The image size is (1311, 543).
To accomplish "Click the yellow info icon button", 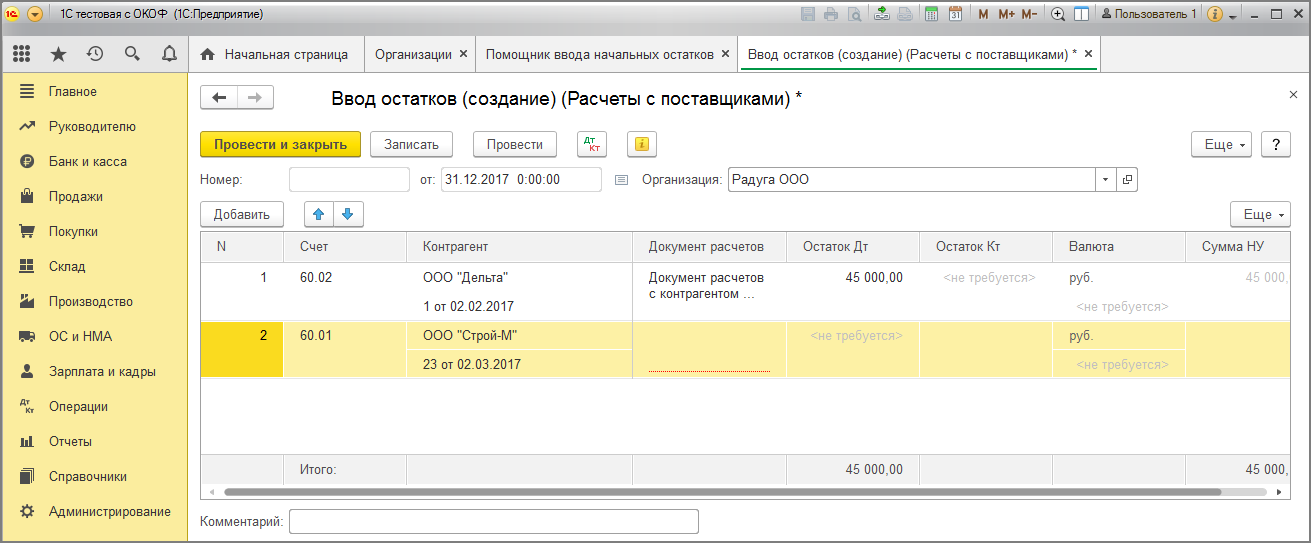I will tap(642, 144).
